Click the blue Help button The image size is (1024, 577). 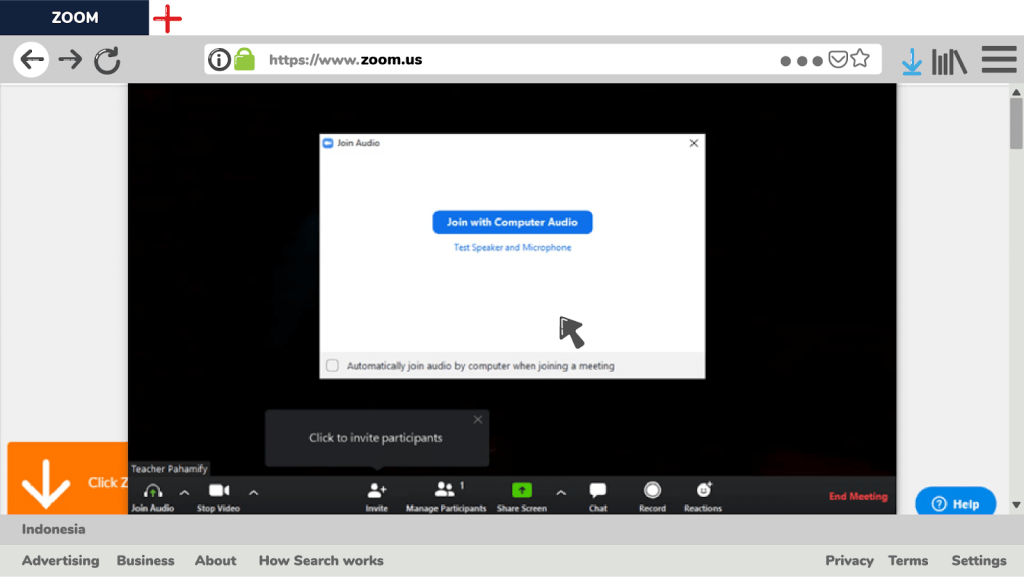[x=955, y=503]
